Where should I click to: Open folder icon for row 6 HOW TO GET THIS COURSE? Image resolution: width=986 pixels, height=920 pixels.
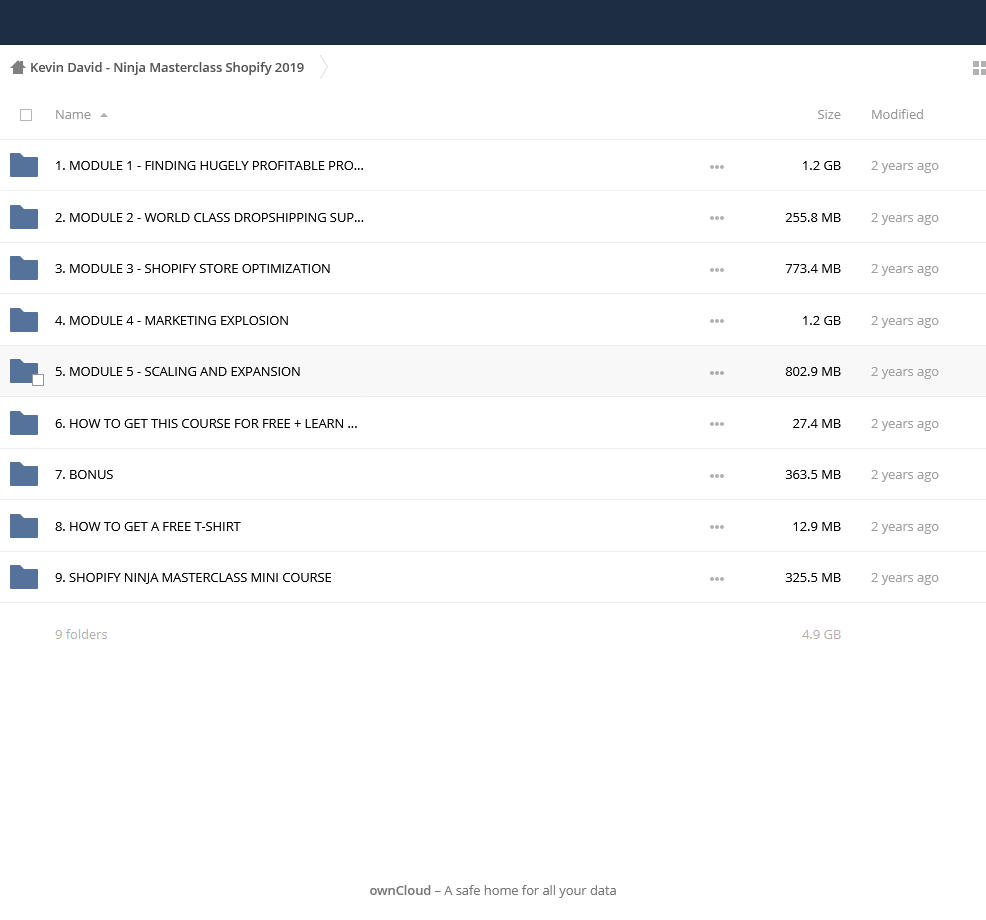tap(24, 423)
